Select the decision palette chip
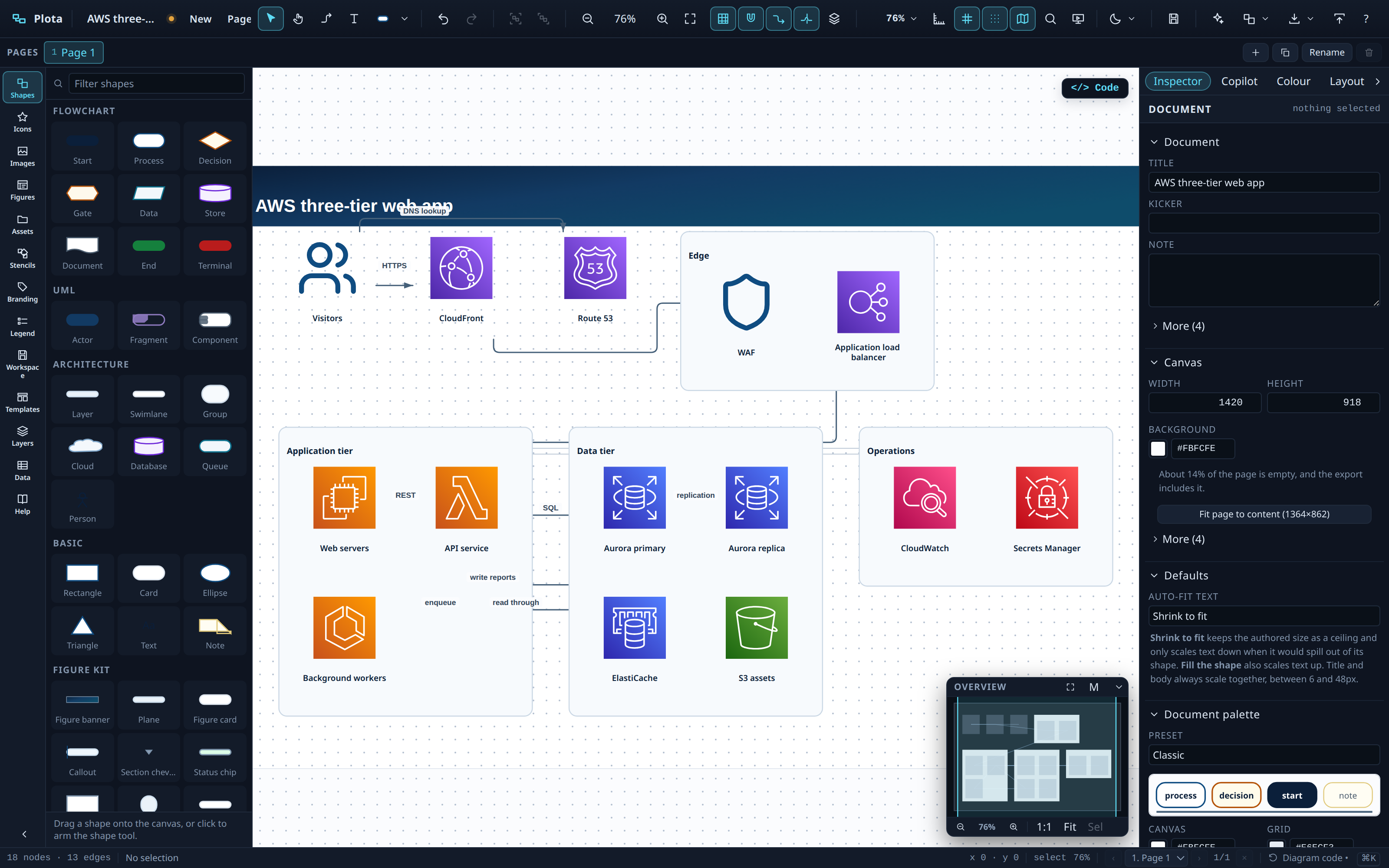Screen dimensions: 1389x868 click(1236, 796)
